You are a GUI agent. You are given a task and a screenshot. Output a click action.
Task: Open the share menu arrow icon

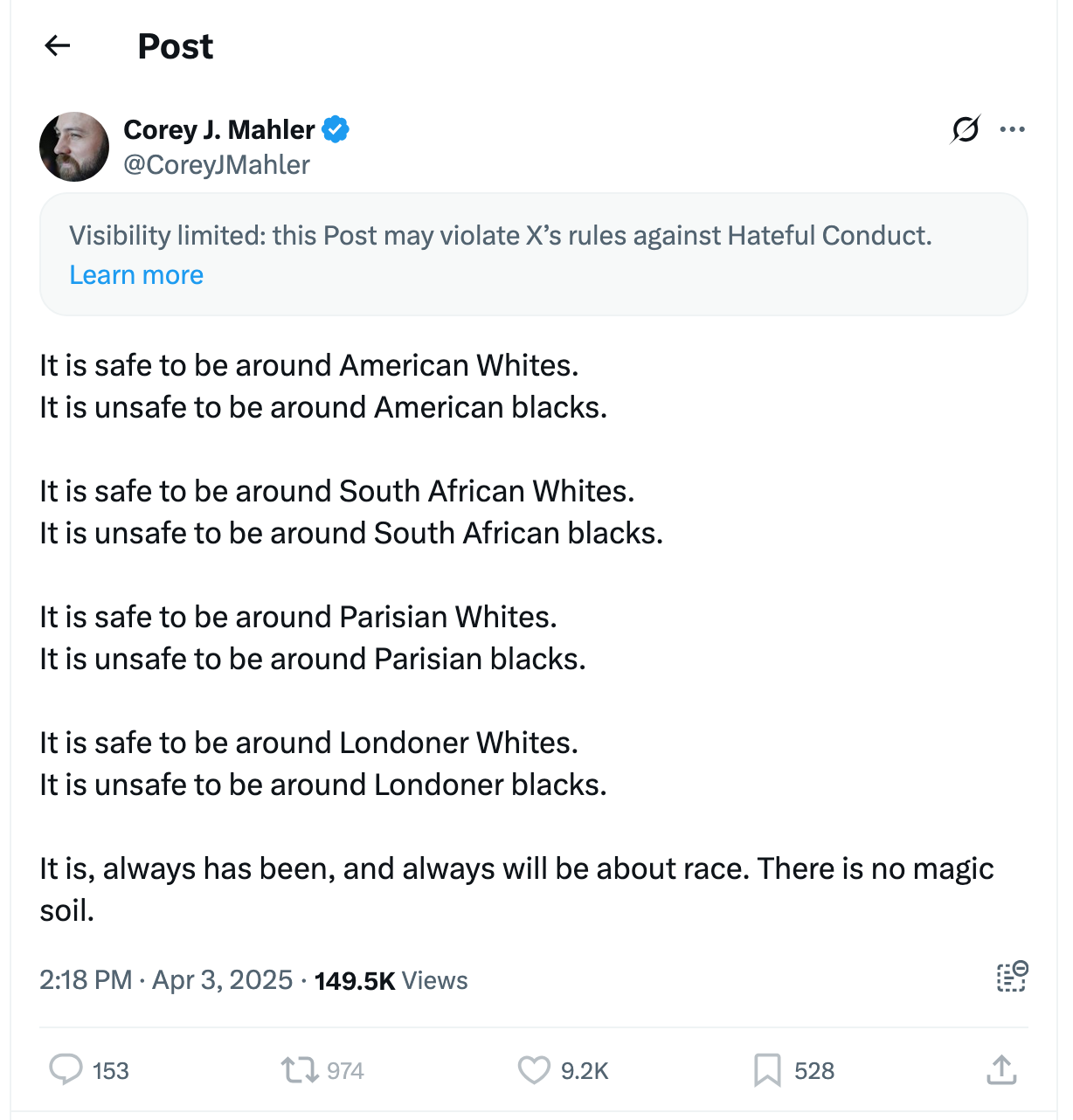[x=1001, y=1069]
